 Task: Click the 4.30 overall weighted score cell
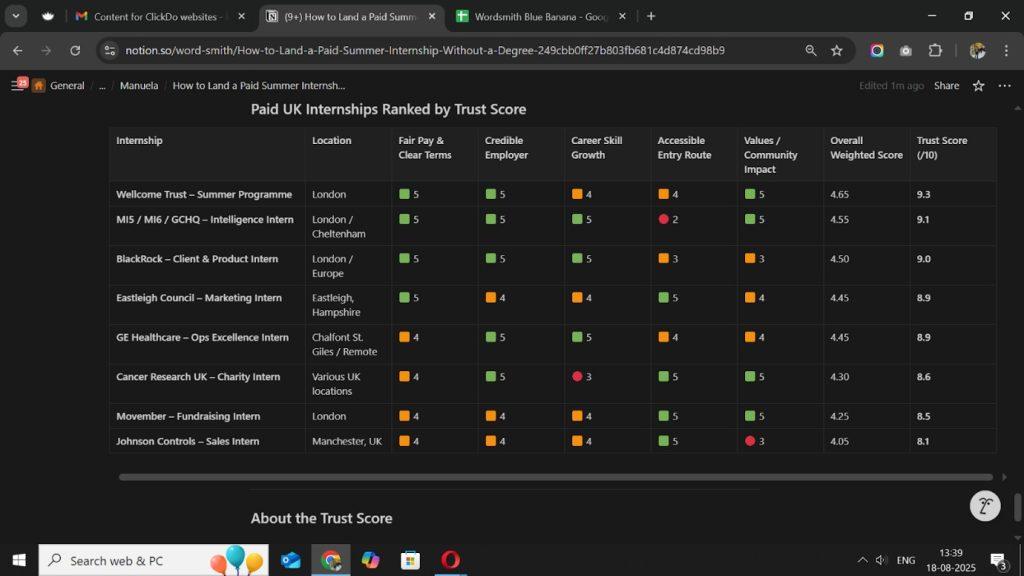tap(866, 383)
